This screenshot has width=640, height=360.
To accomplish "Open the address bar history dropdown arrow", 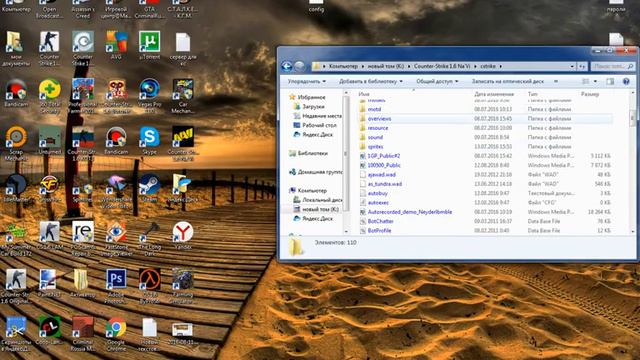I will 572,66.
